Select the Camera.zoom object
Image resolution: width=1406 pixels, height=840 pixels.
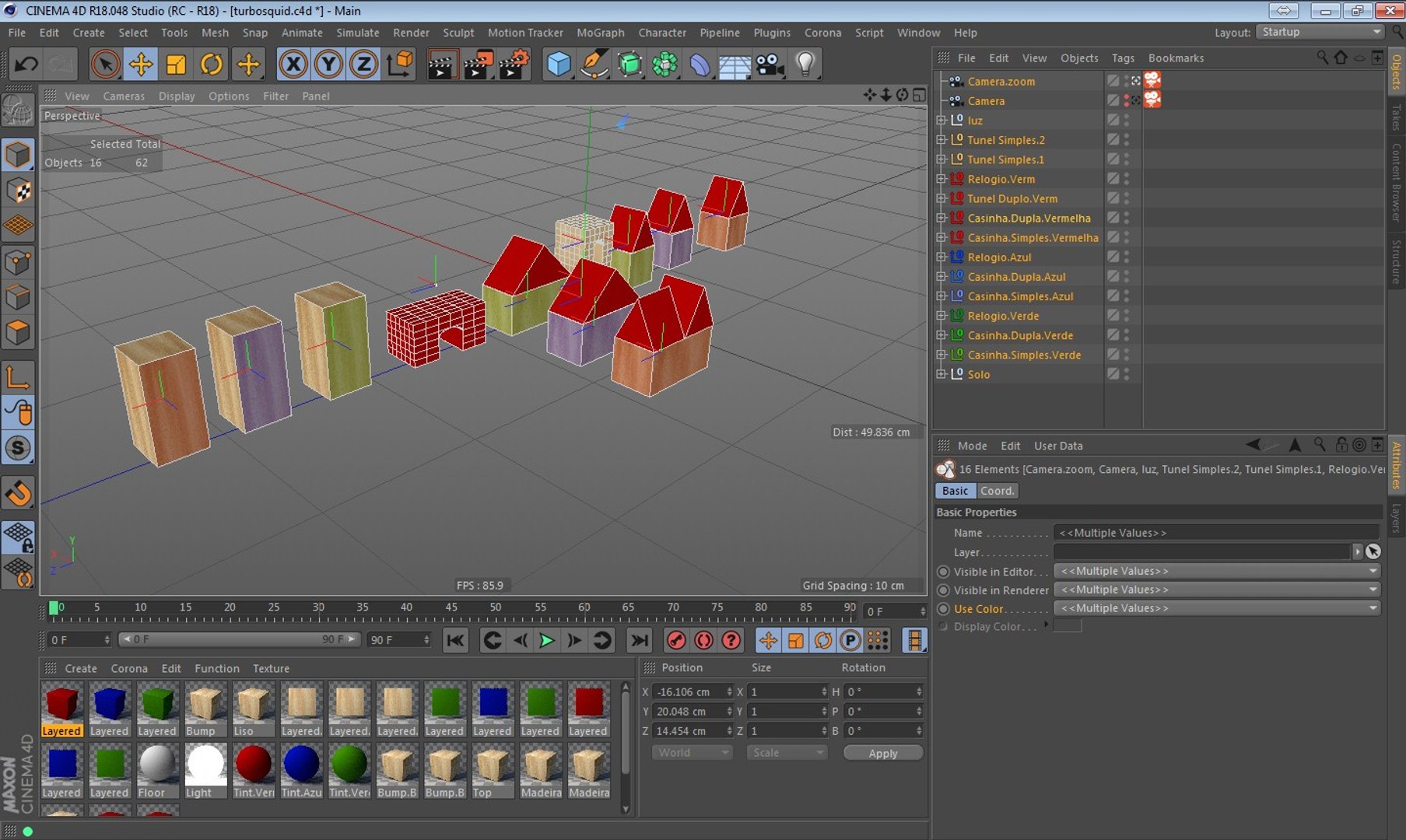click(x=1001, y=81)
